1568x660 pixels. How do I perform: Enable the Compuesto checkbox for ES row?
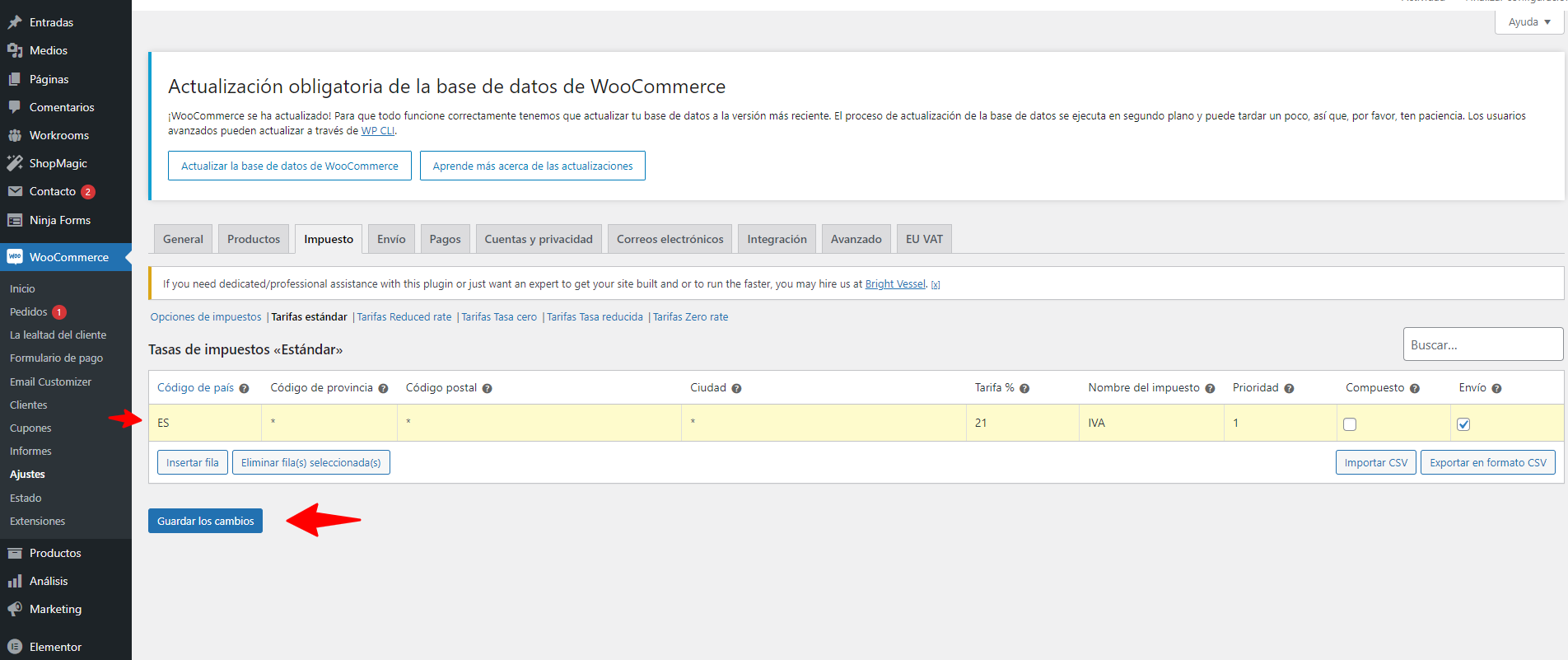[x=1350, y=424]
